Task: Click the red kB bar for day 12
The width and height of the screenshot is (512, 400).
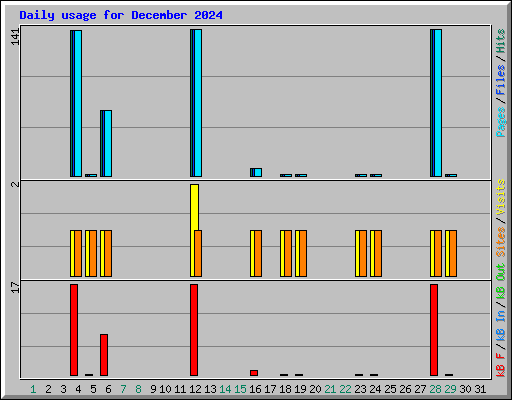Action: coord(194,330)
